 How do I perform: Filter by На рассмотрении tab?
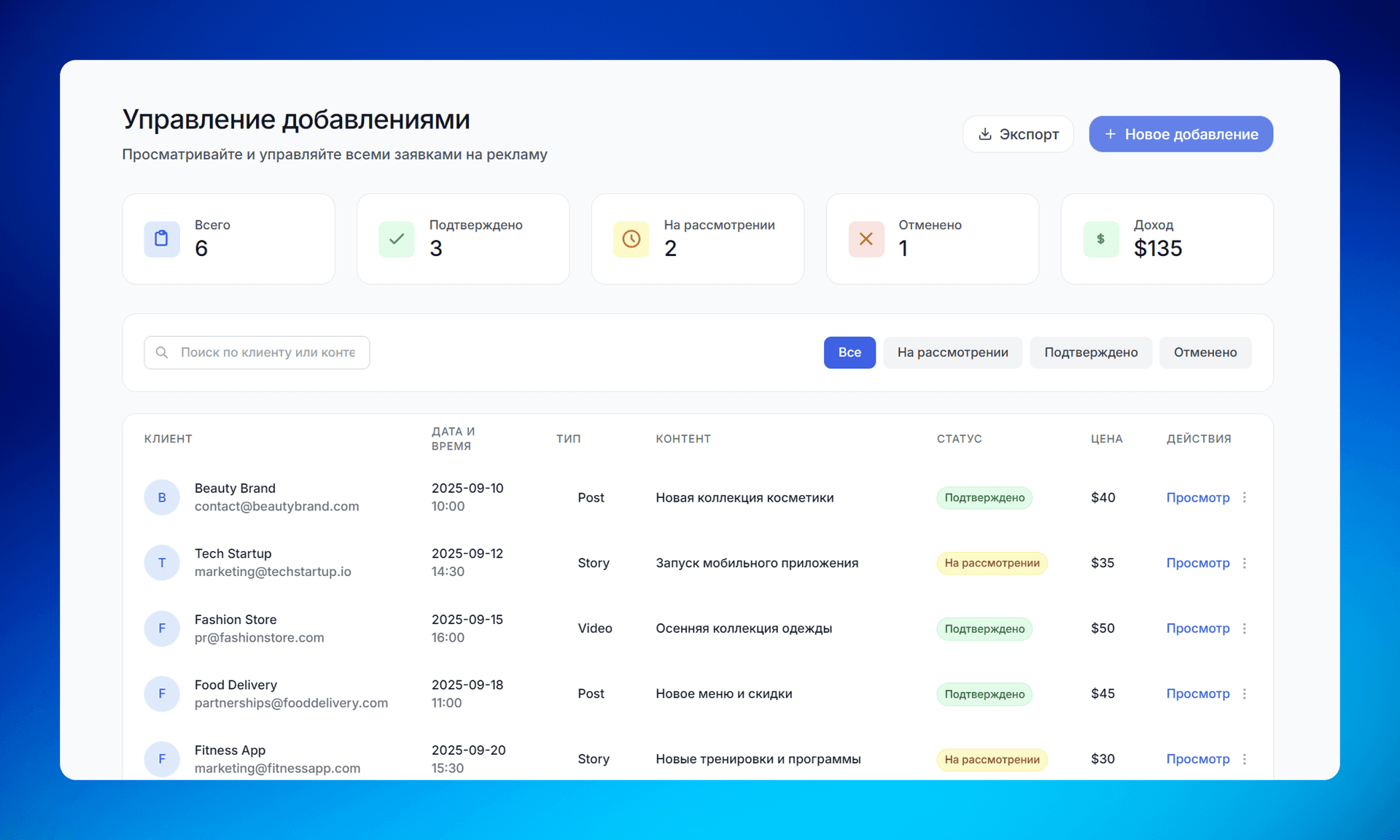(952, 353)
